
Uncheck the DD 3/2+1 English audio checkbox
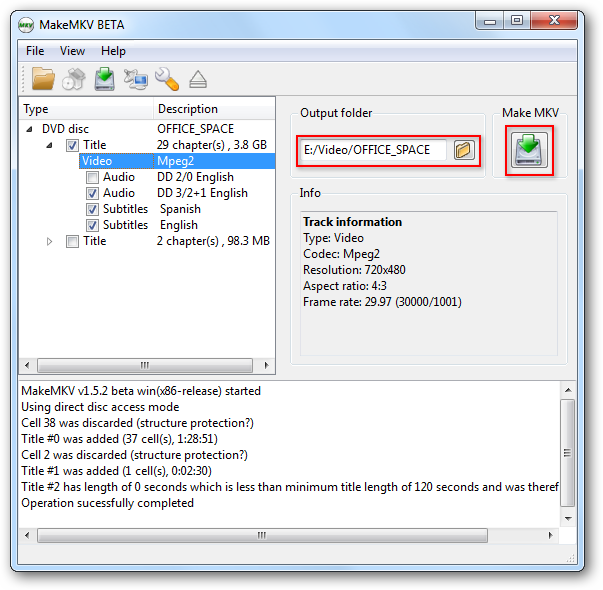coord(92,193)
